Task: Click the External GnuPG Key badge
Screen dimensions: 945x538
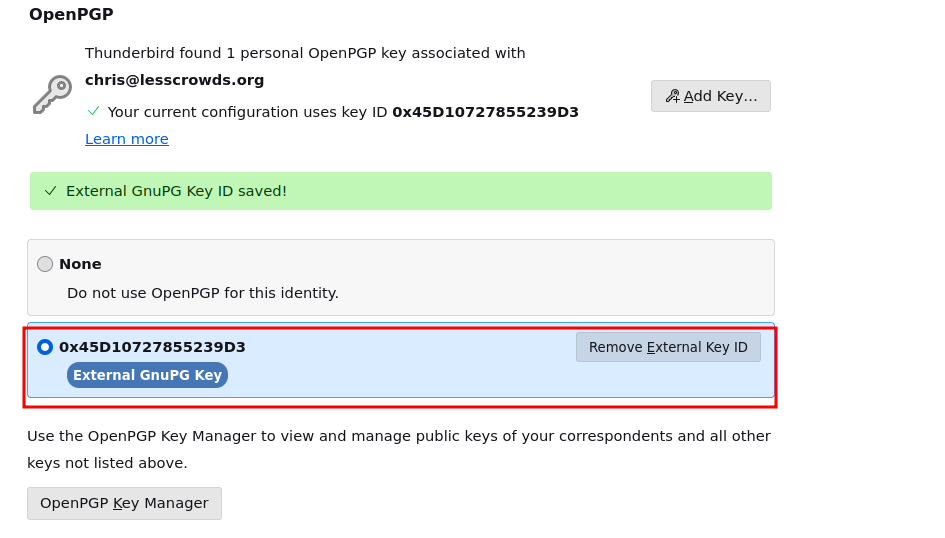Action: [x=147, y=375]
